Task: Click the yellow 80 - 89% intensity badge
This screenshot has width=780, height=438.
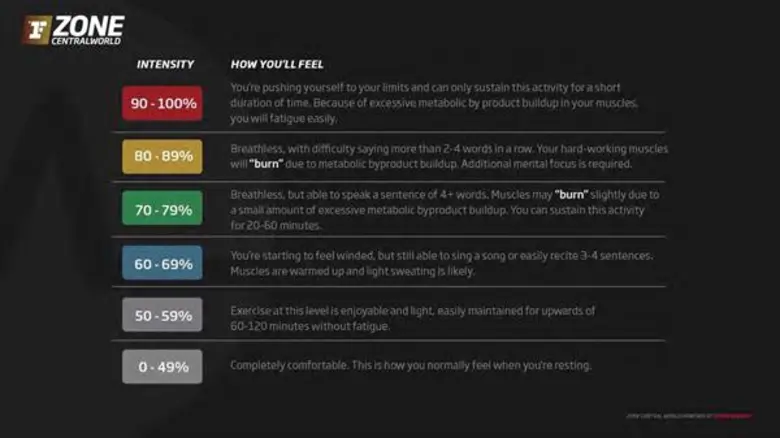Action: pos(162,157)
